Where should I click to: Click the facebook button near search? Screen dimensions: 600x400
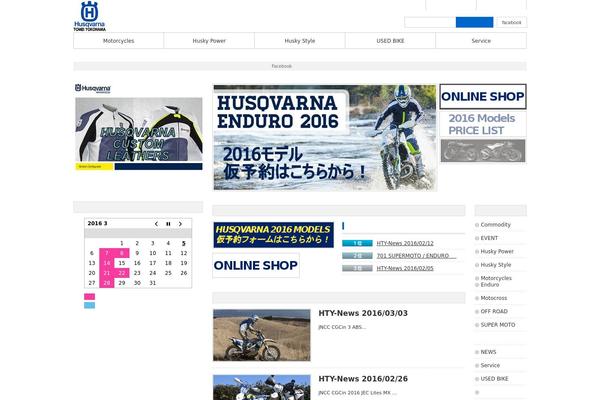(511, 22)
